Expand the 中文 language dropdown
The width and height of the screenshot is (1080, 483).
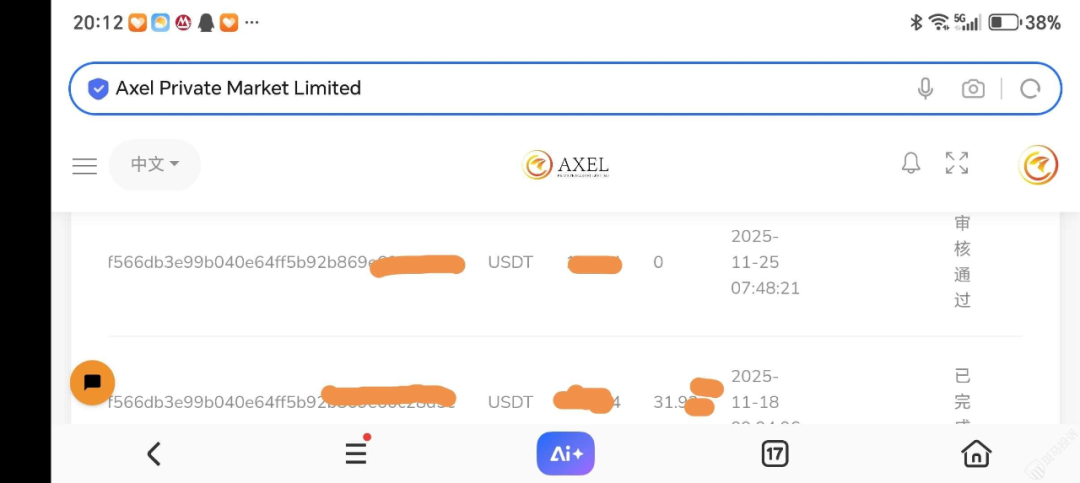(155, 165)
